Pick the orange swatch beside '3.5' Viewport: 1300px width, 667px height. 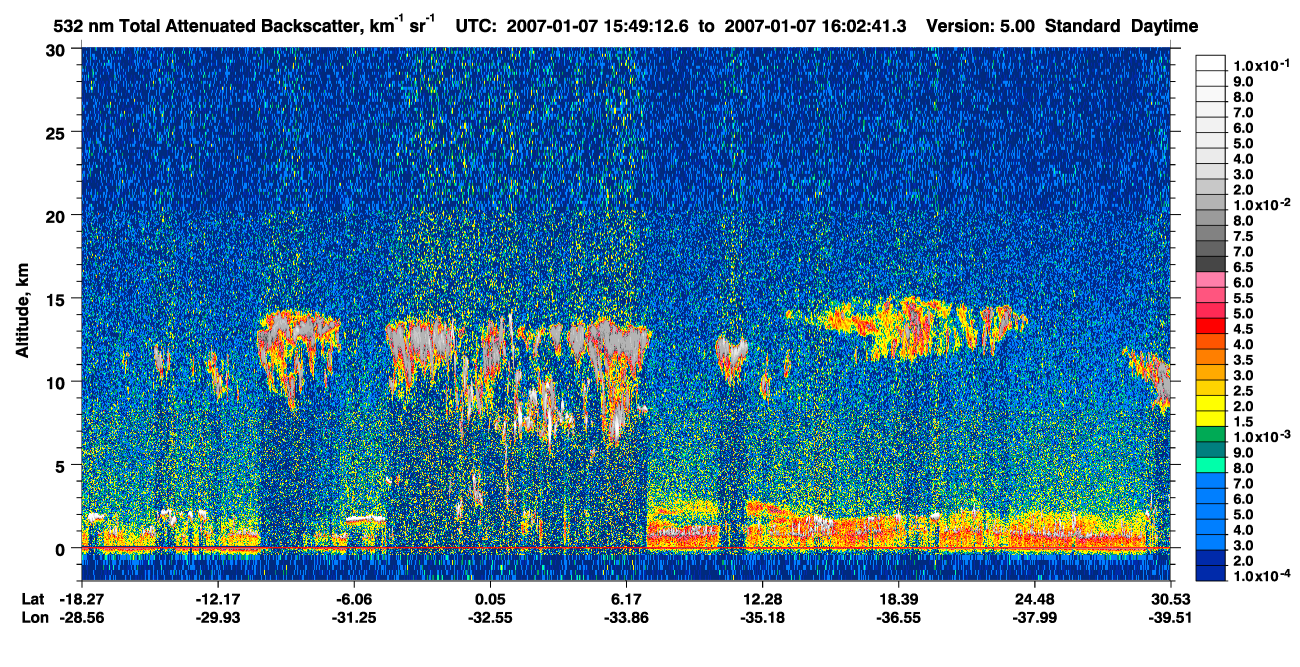pyautogui.click(x=1210, y=357)
